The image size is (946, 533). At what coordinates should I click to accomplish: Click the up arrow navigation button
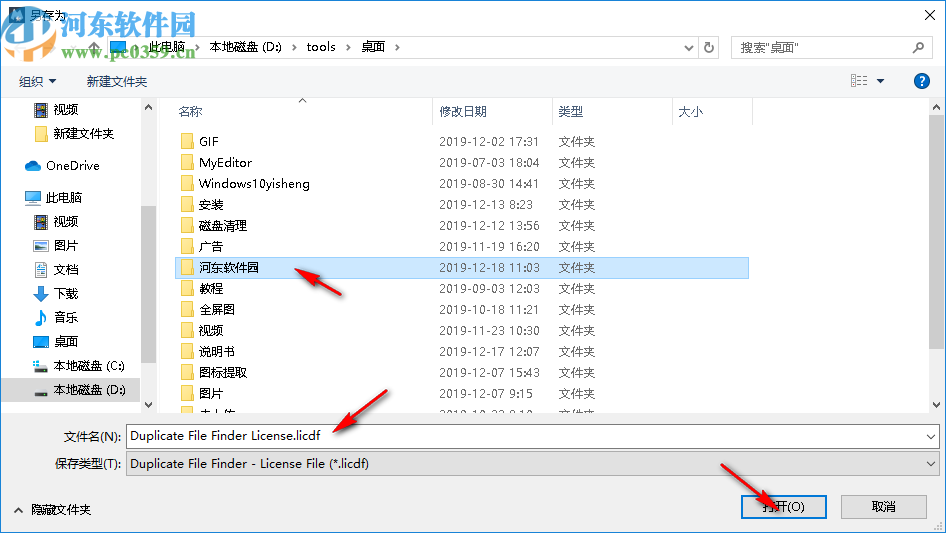pyautogui.click(x=94, y=47)
